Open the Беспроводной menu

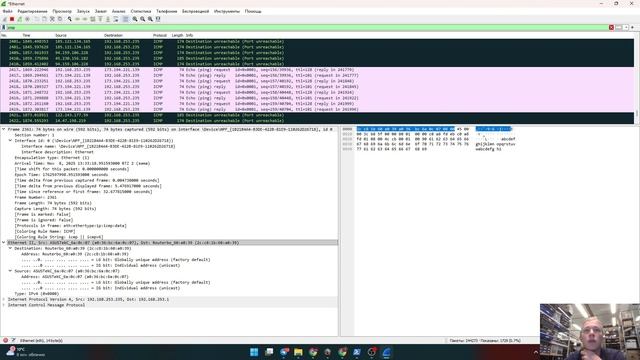(x=196, y=11)
